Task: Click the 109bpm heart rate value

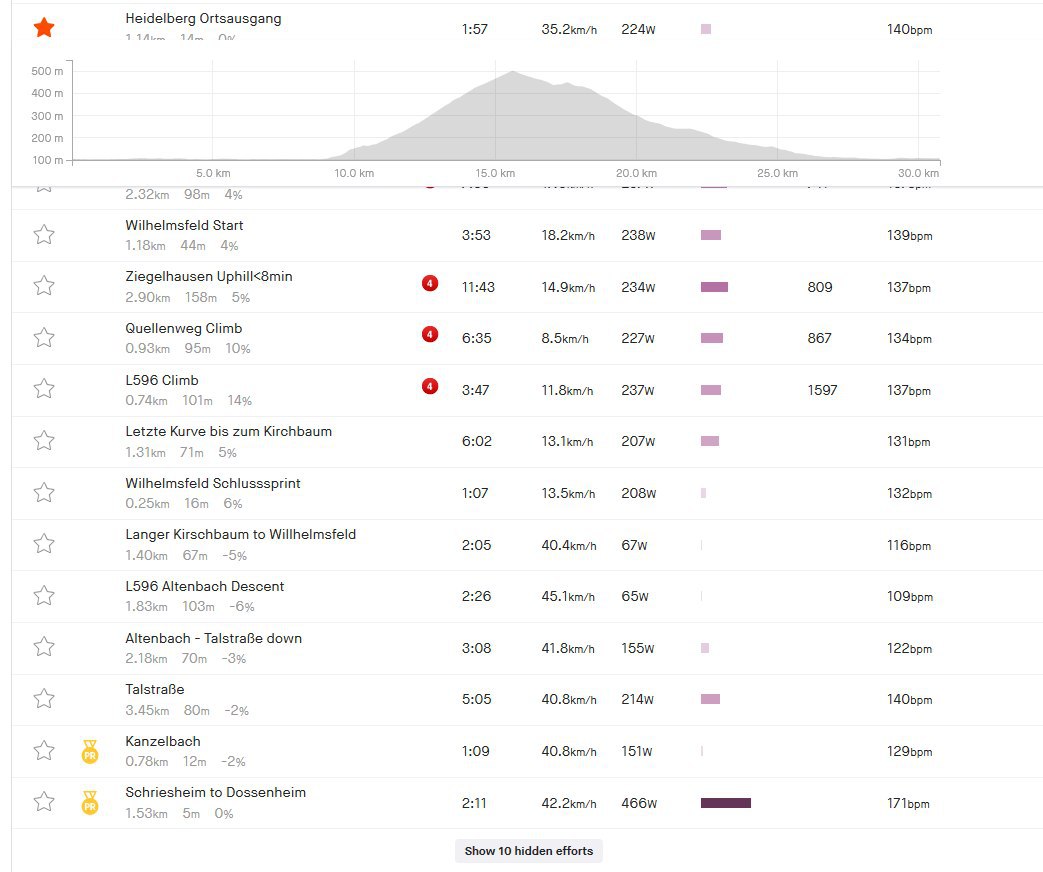Action: 909,596
